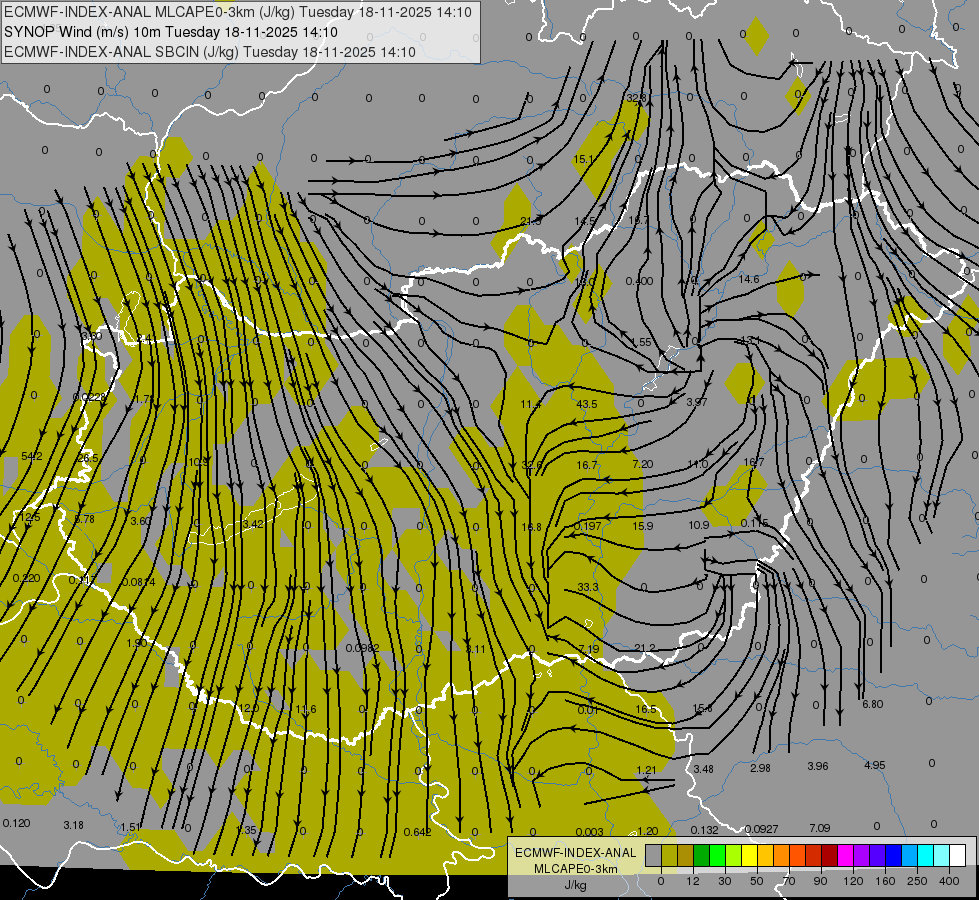This screenshot has height=900, width=979.
Task: Click the legend scale label 120
Action: coord(853,881)
